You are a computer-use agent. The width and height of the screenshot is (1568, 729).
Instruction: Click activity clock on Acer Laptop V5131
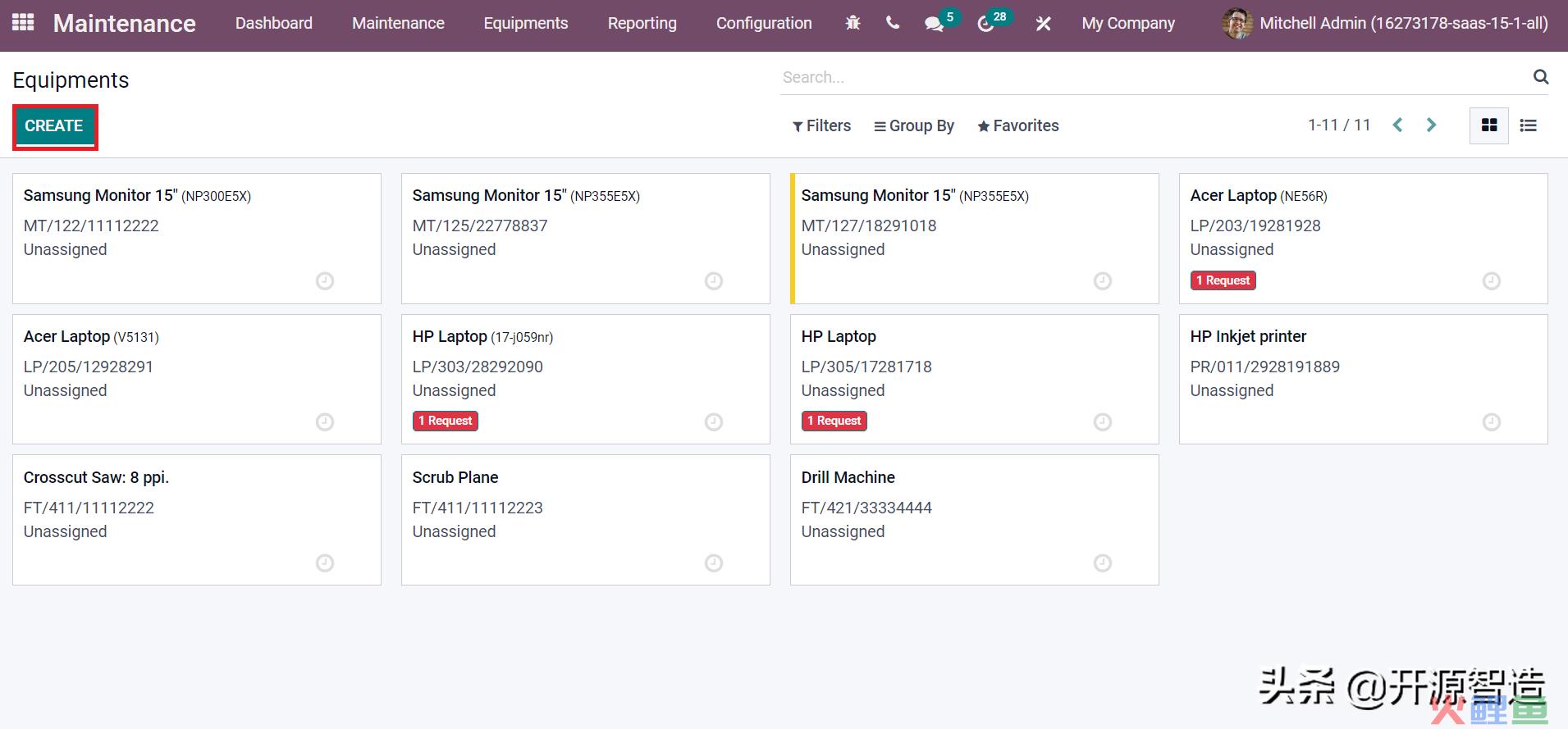[325, 422]
